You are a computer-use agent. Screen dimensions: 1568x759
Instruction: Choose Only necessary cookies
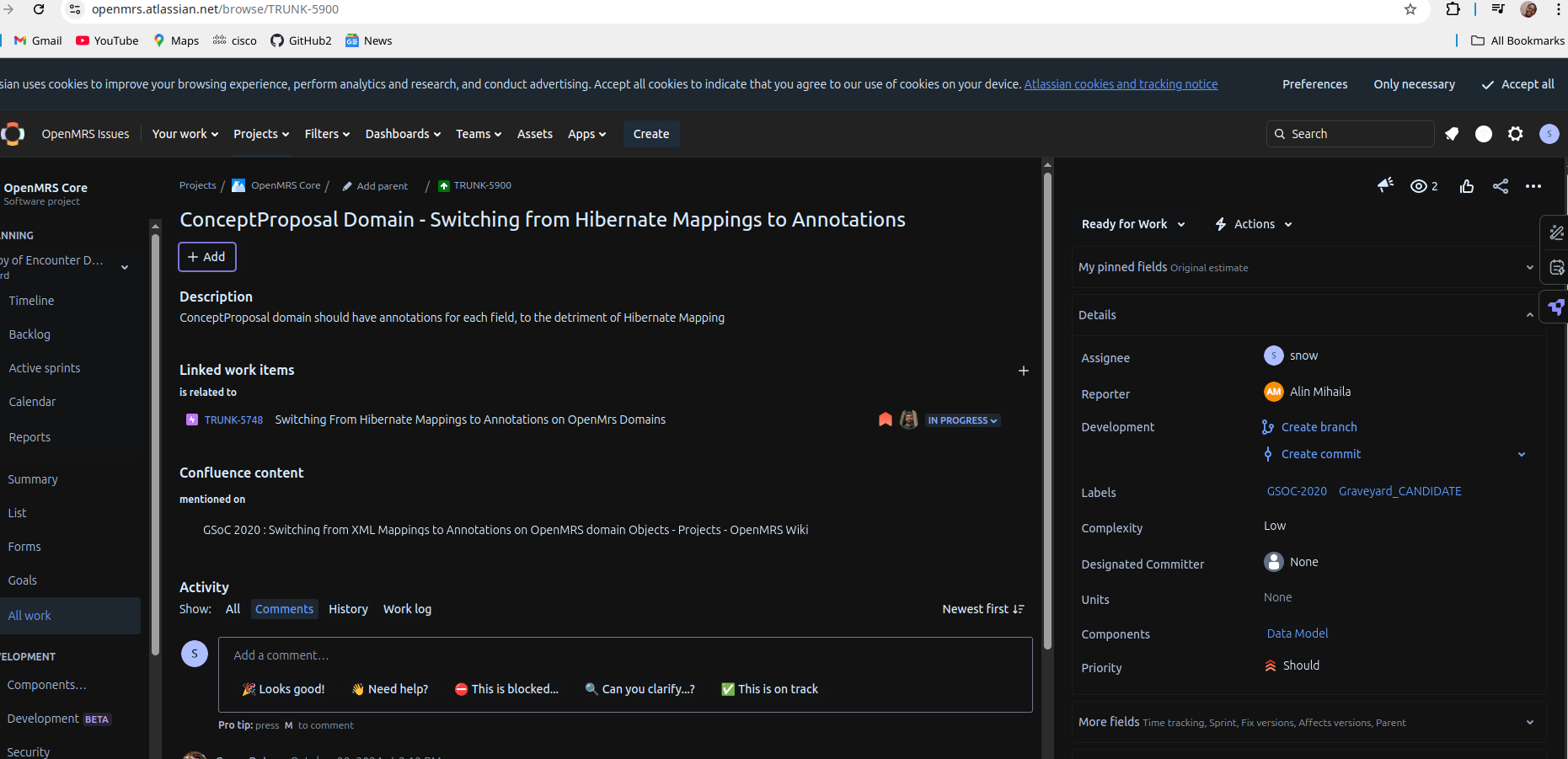pyautogui.click(x=1414, y=84)
